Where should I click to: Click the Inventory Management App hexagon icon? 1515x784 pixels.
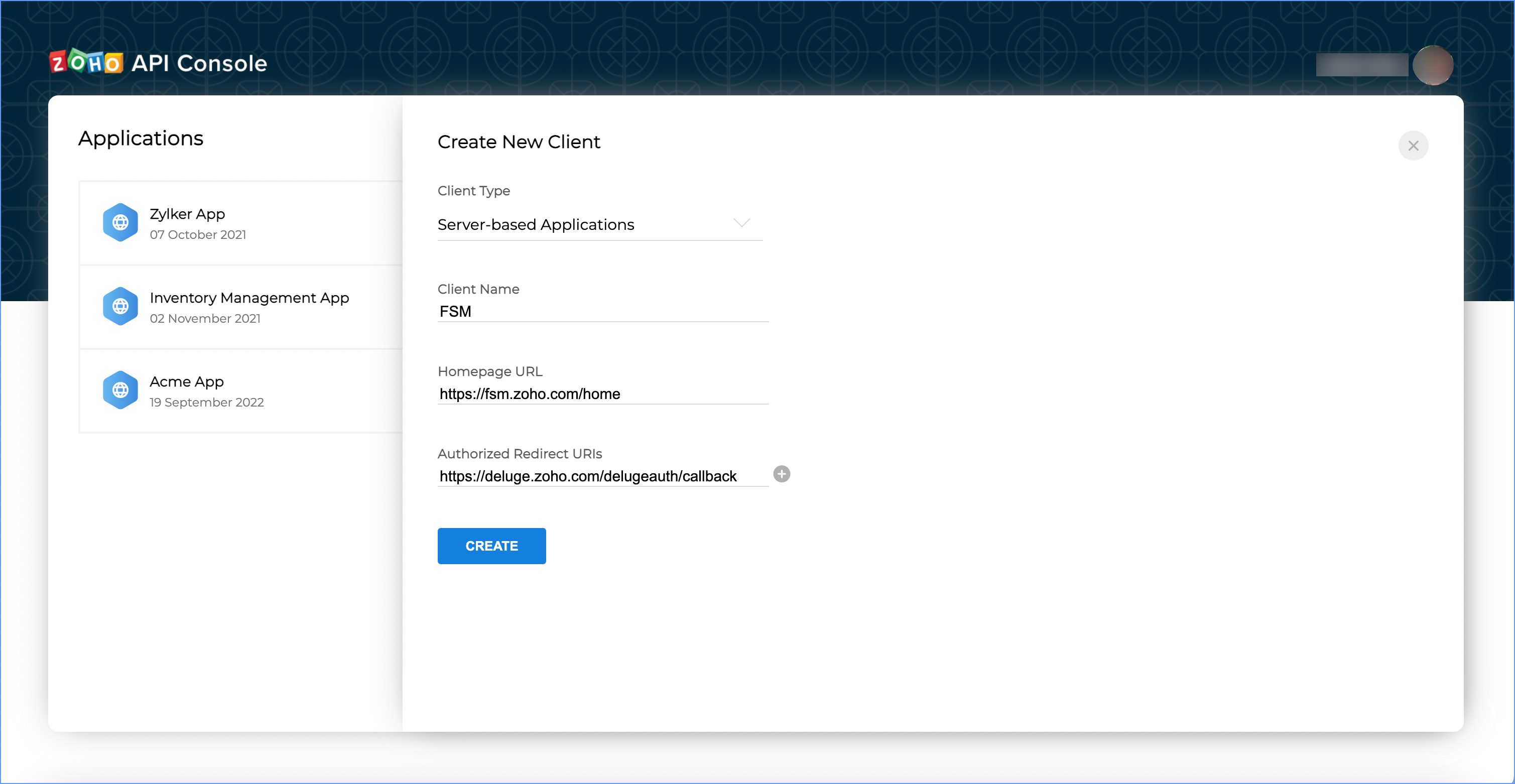pyautogui.click(x=120, y=306)
